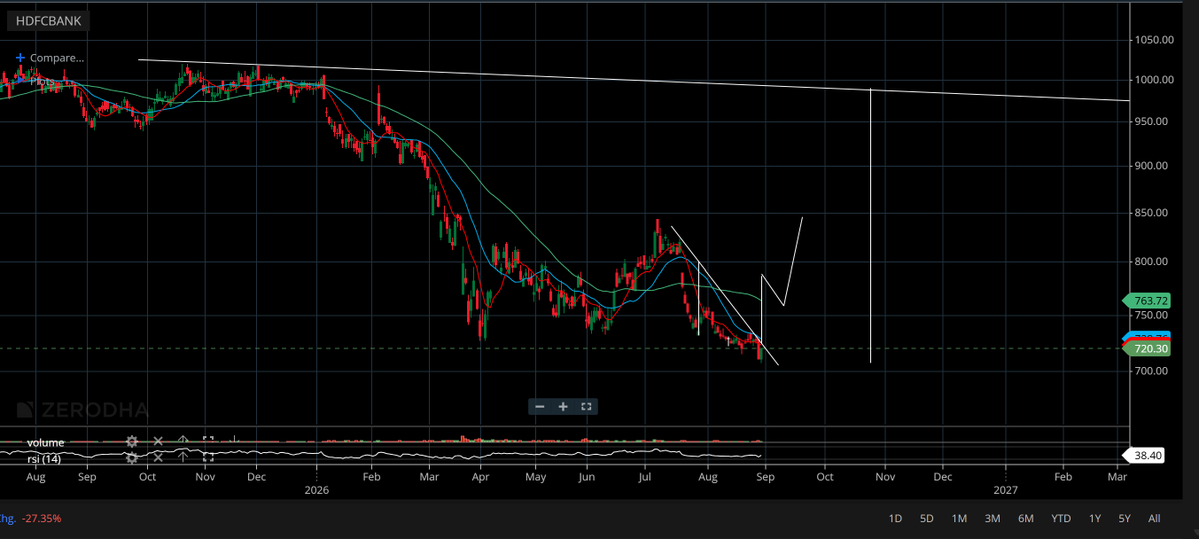Toggle full-screen chart view icon
The image size is (1199, 539).
587,407
